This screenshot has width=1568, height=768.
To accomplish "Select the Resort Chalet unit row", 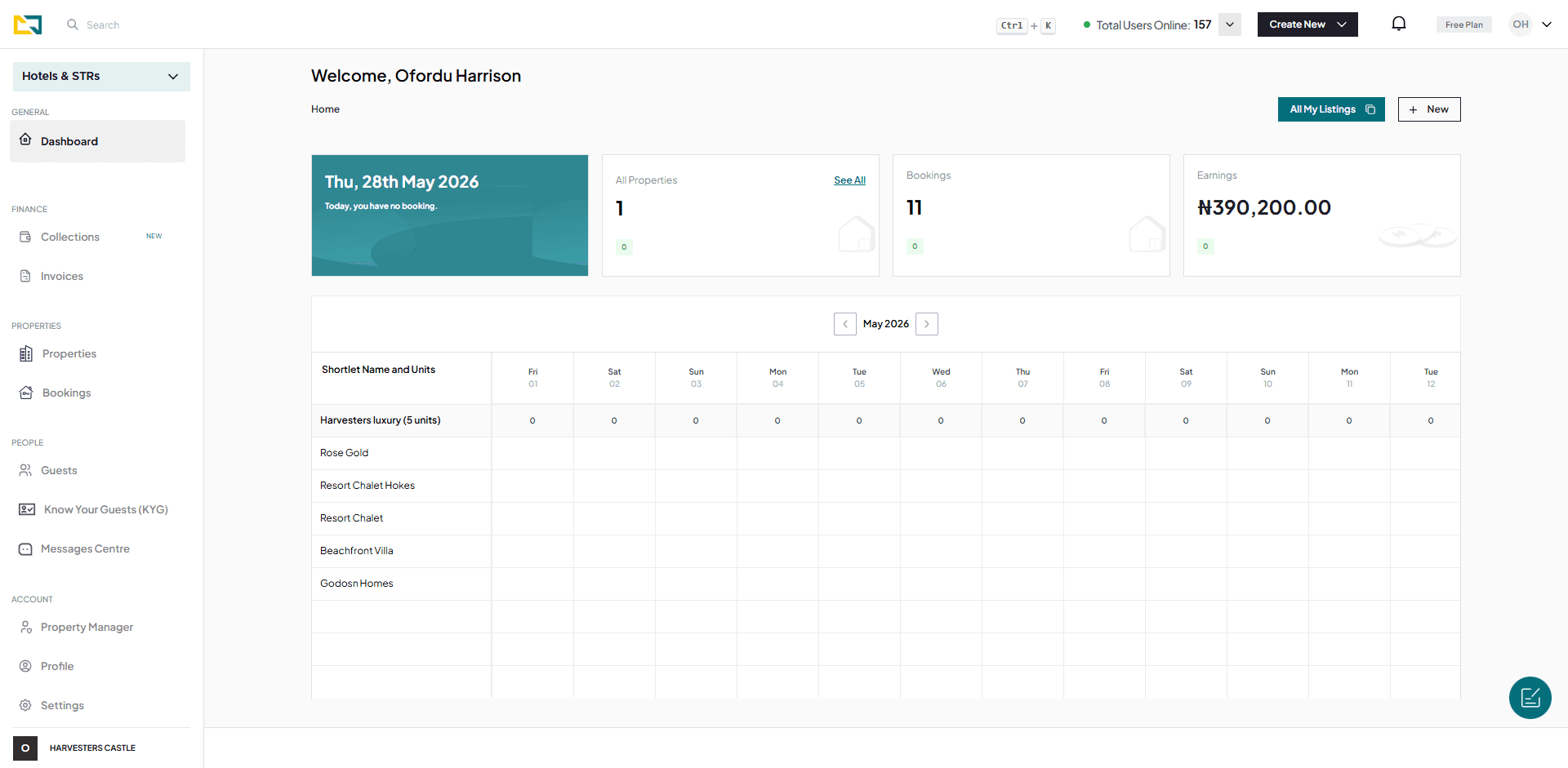I will point(886,518).
